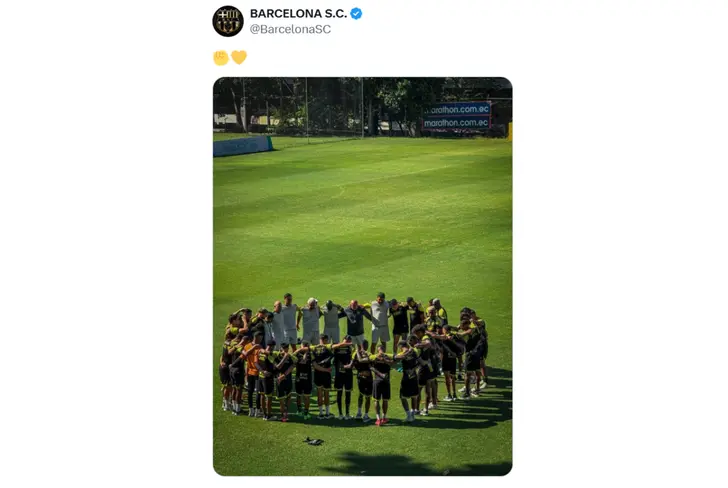
Task: Click the blue sideline board in photo
Action: tap(243, 146)
